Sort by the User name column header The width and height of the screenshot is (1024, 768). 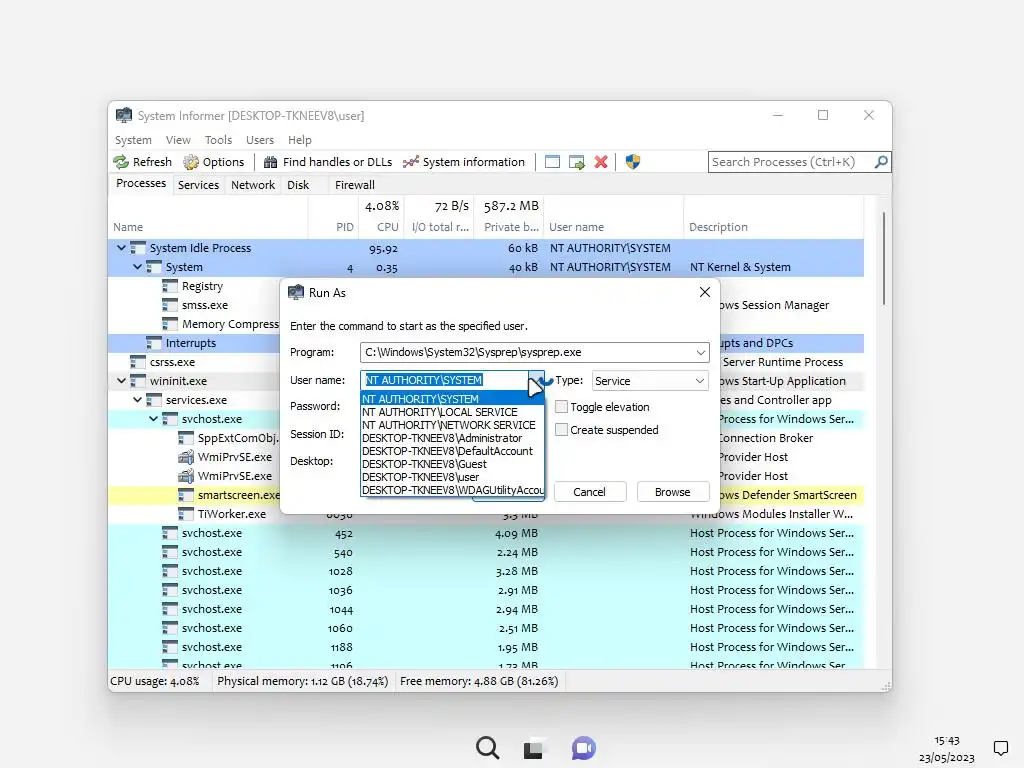pos(614,227)
